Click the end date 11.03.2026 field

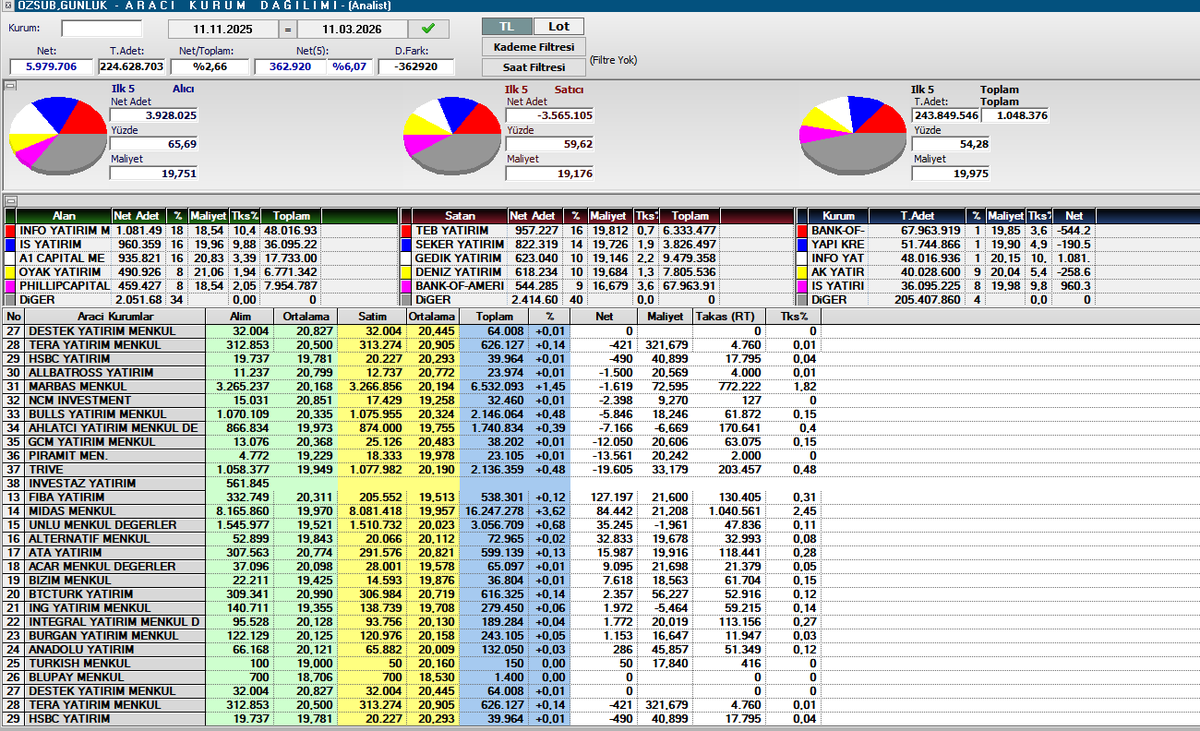(x=353, y=30)
